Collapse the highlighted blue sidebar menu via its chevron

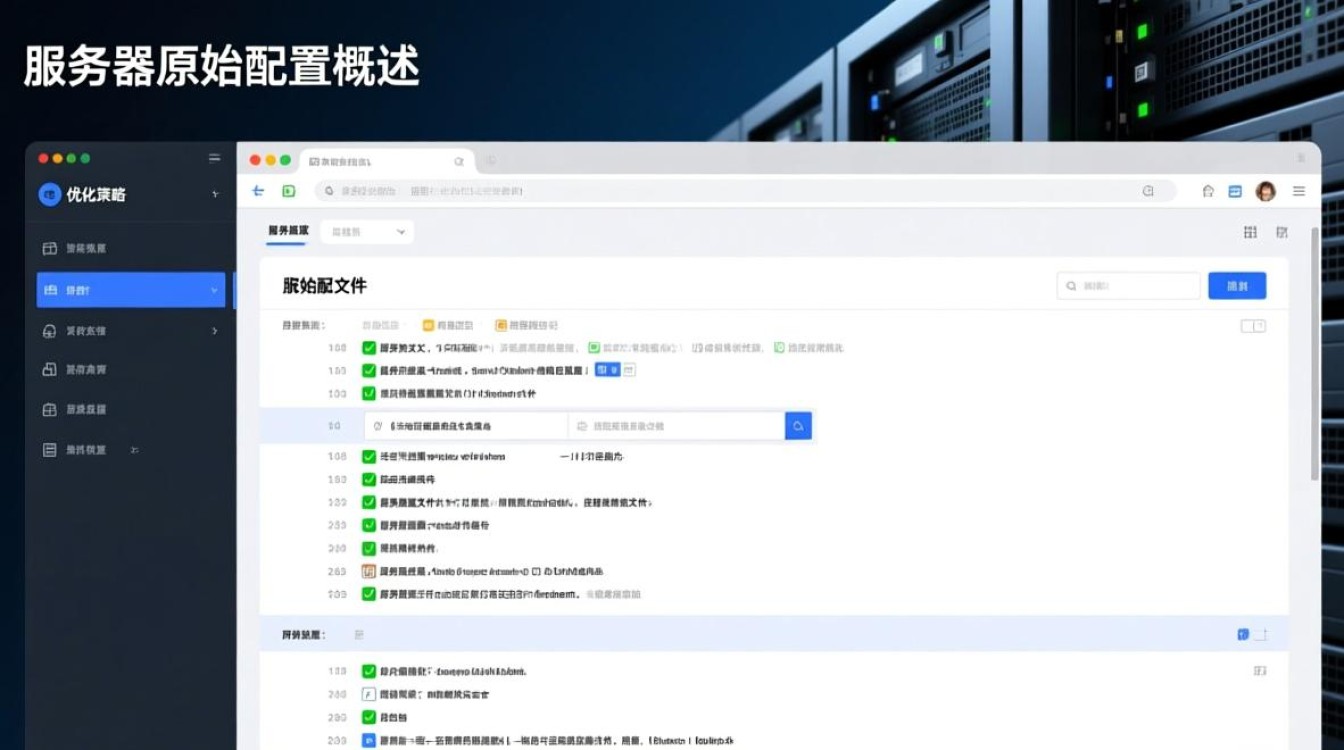[x=213, y=288]
